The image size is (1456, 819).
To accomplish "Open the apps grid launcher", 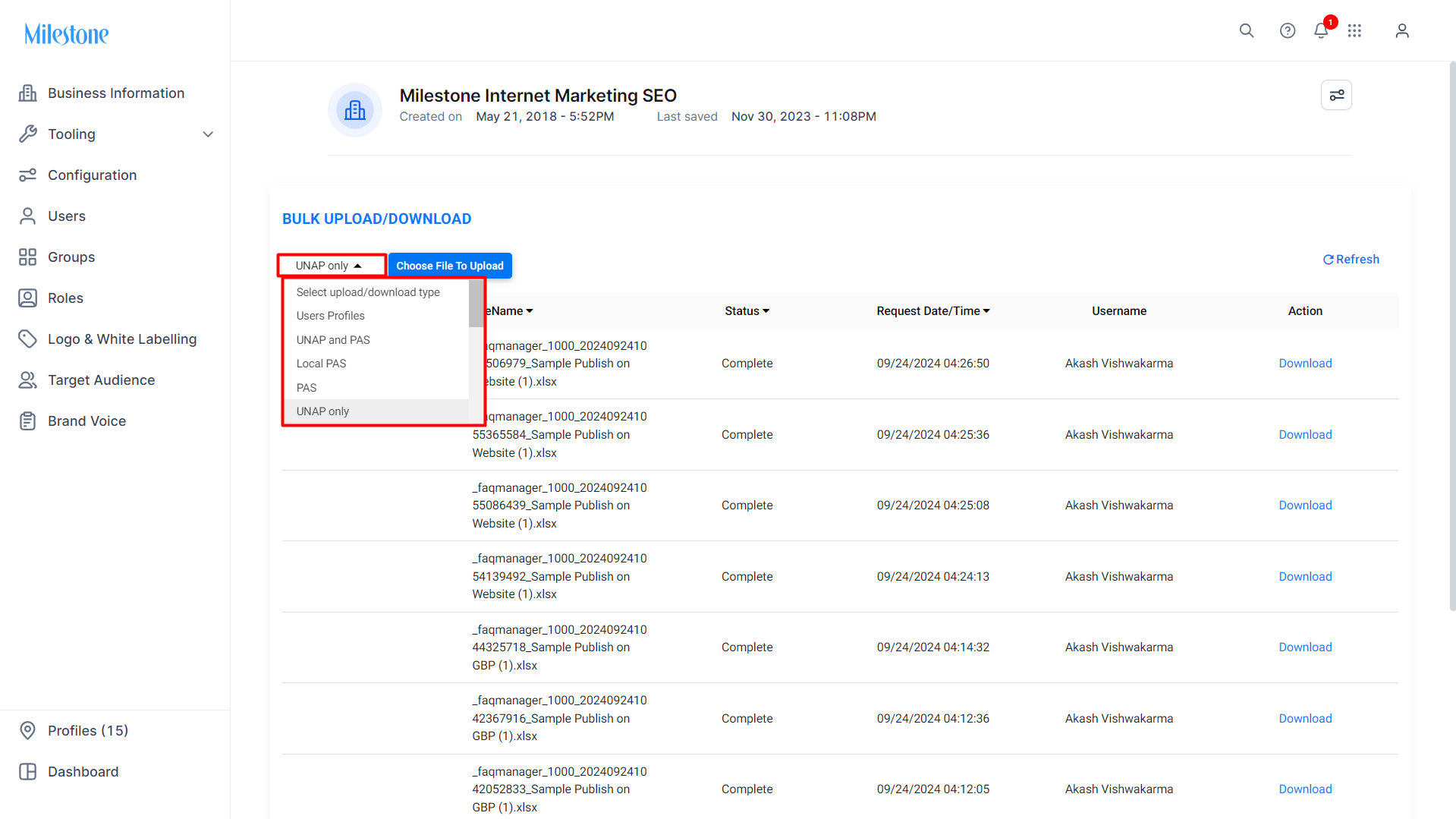I will [x=1354, y=30].
